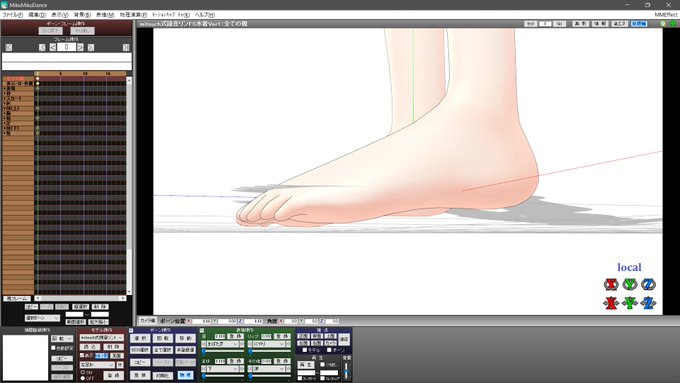Toggle the model 表示 checkbox
The height and width of the screenshot is (383, 680).
point(82,355)
